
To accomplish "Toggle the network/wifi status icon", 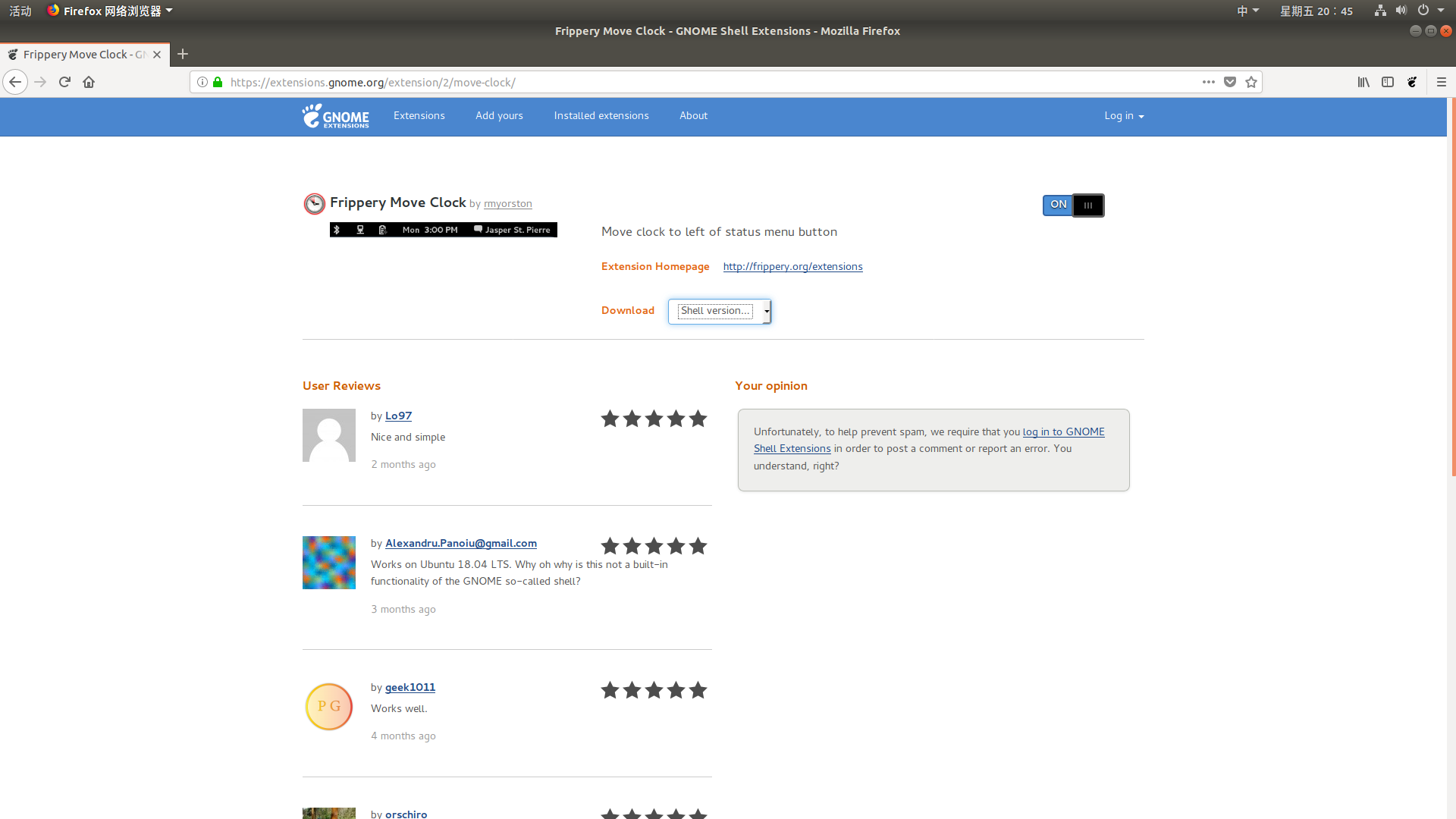I will (x=1380, y=10).
